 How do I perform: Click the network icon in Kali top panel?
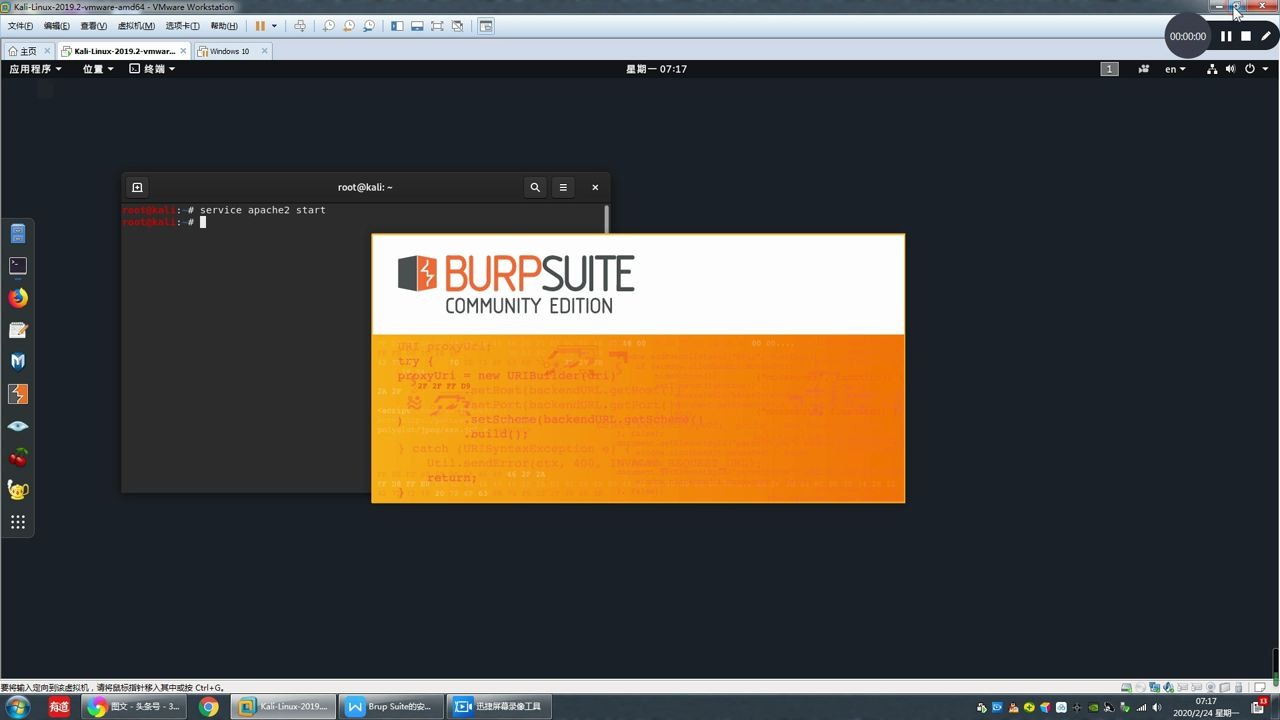[x=1212, y=69]
